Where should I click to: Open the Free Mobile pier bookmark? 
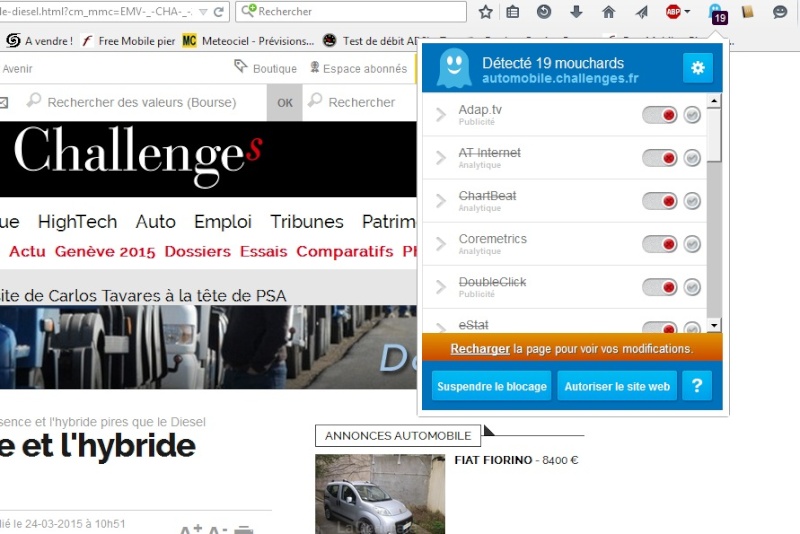129,41
